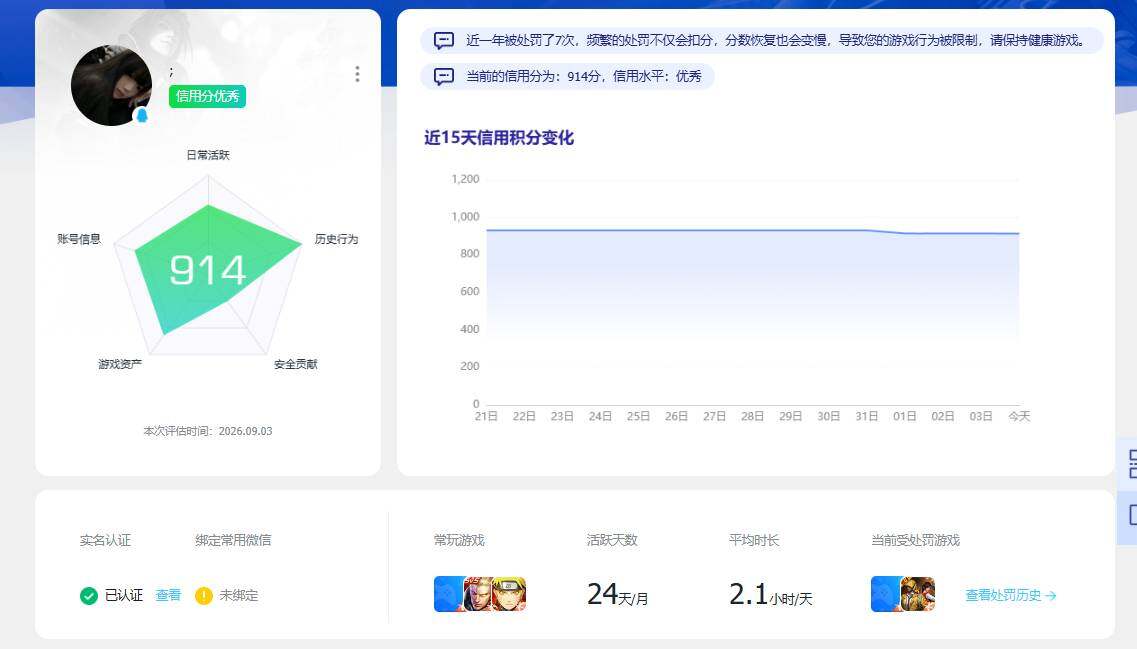Click the evaluation date 2026.09.03 text
This screenshot has width=1137, height=649.
pyautogui.click(x=245, y=431)
